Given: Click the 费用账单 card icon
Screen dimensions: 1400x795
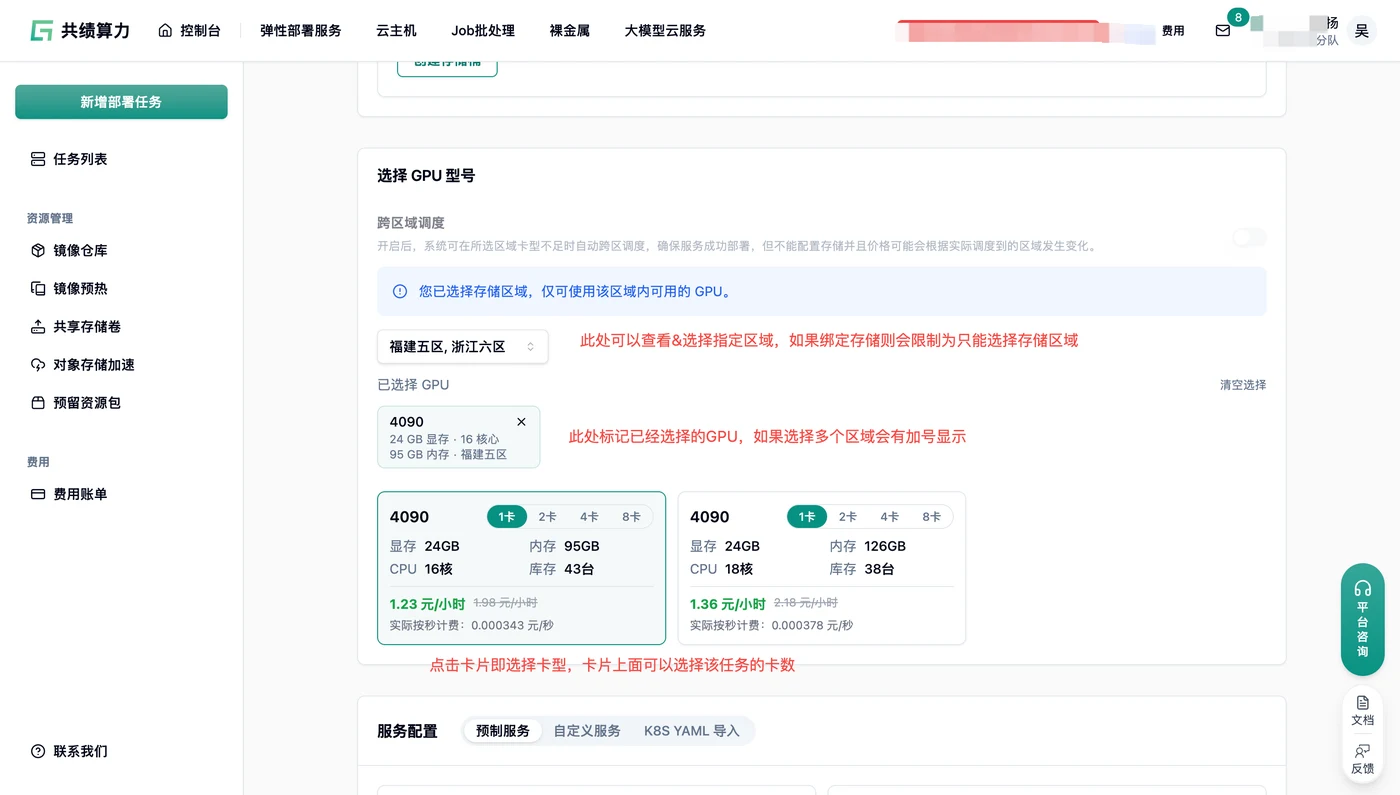Looking at the screenshot, I should point(38,494).
